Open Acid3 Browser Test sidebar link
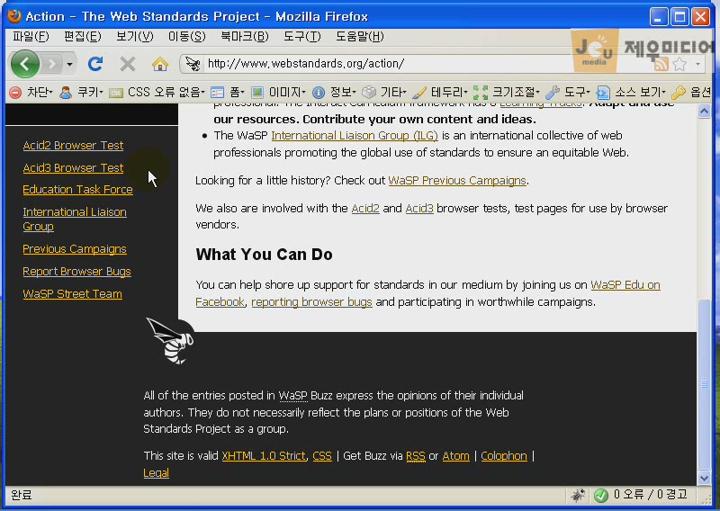720x511 pixels. [73, 168]
